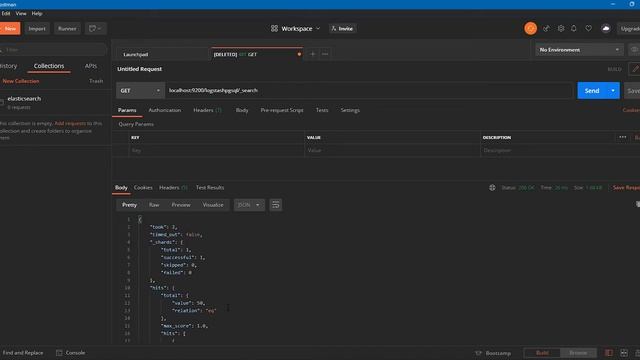The width and height of the screenshot is (640, 360).
Task: Add a new request tab with plus
Action: (x=312, y=54)
